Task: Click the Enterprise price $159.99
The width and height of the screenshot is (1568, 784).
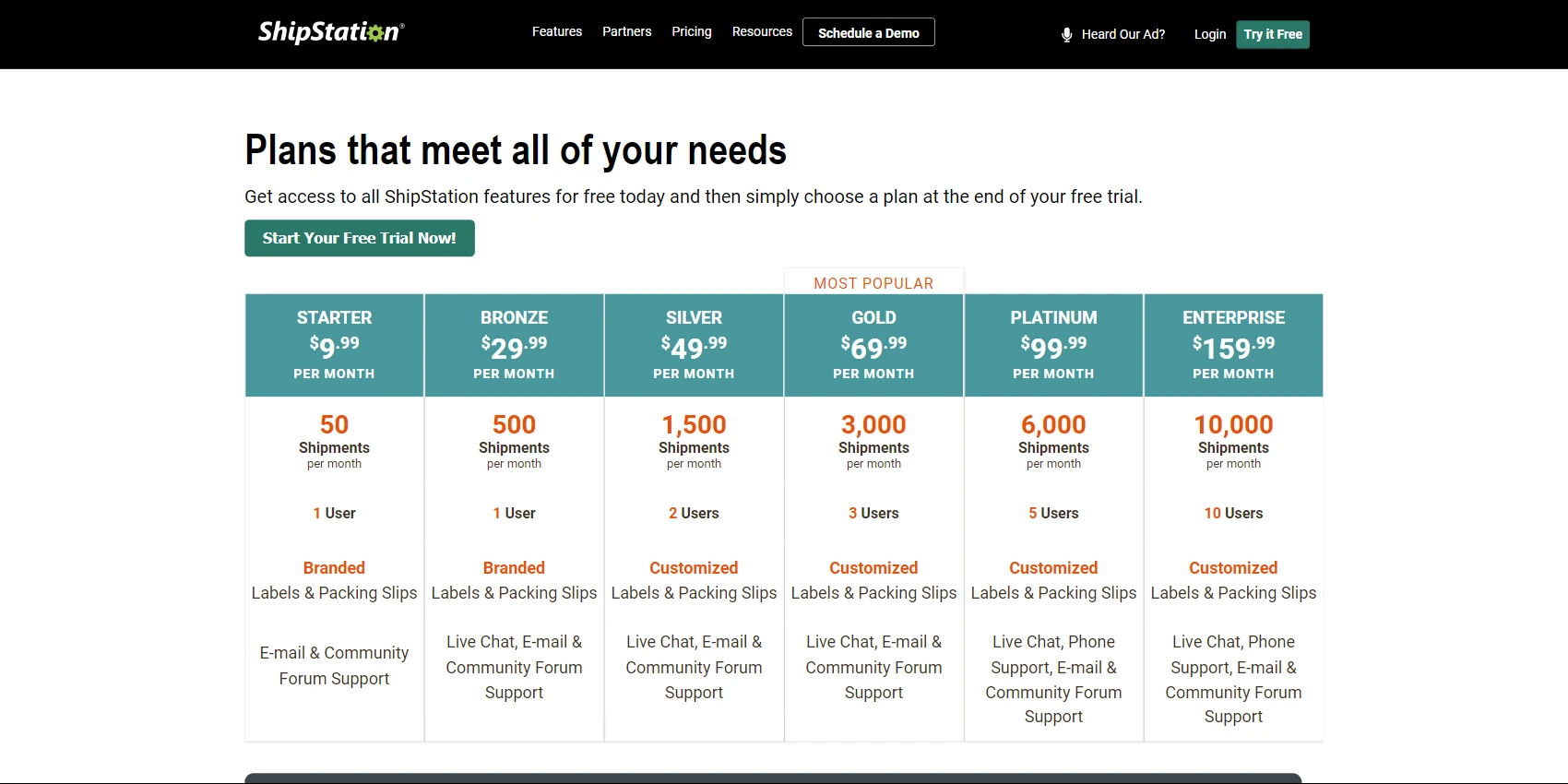Action: point(1233,347)
